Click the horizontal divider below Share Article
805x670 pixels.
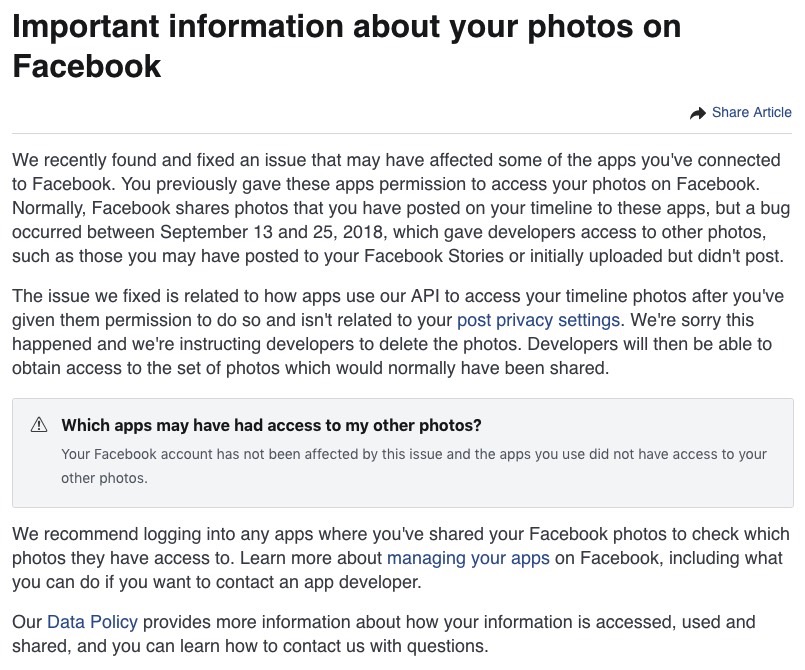click(402, 133)
